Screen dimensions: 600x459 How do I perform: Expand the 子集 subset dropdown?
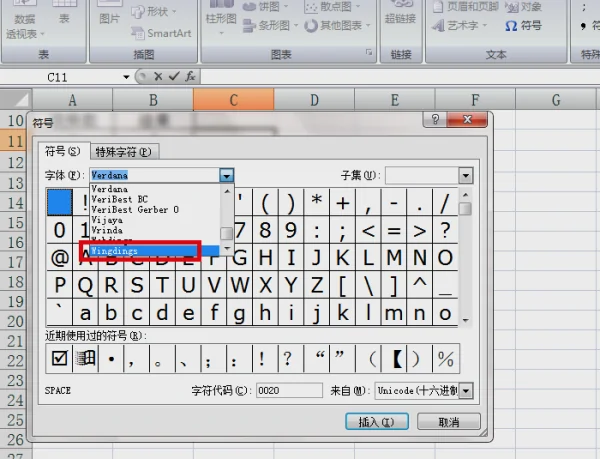[466, 176]
